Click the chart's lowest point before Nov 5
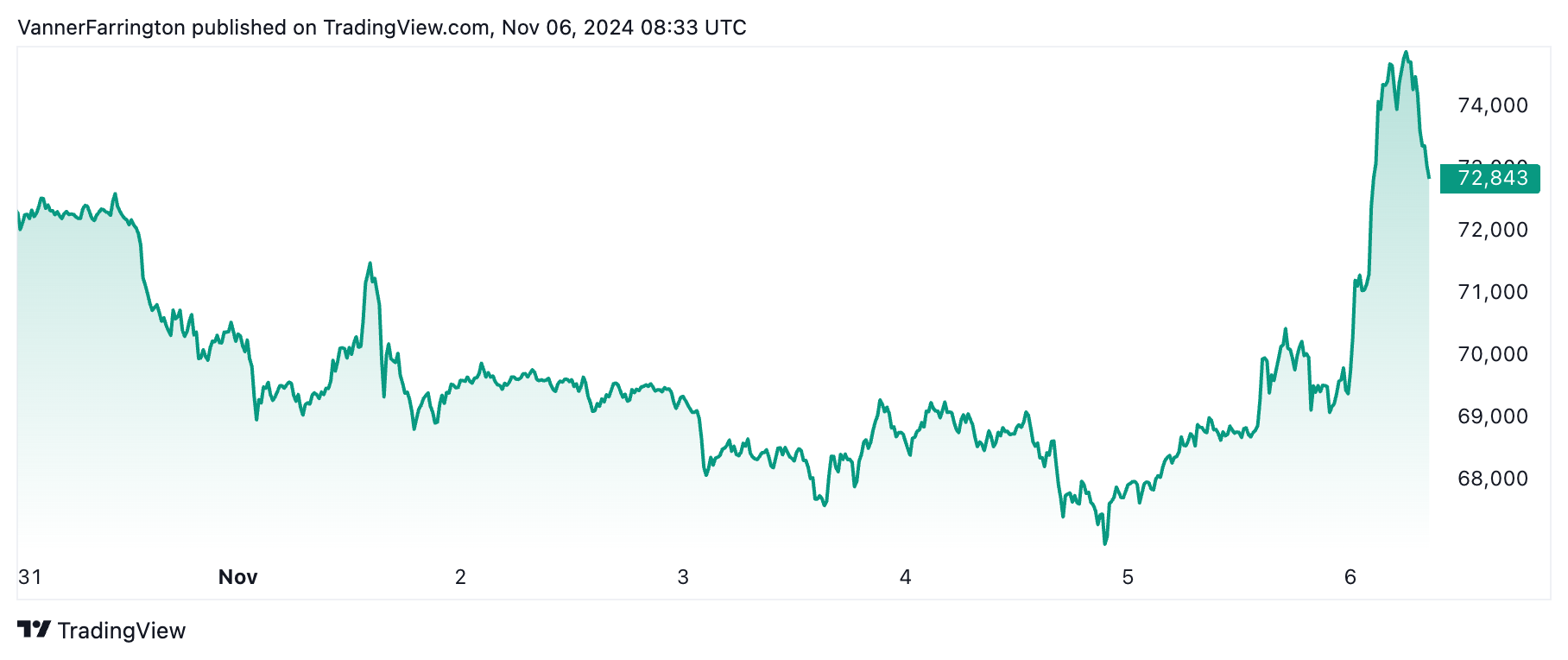1568x660 pixels. (x=1104, y=543)
